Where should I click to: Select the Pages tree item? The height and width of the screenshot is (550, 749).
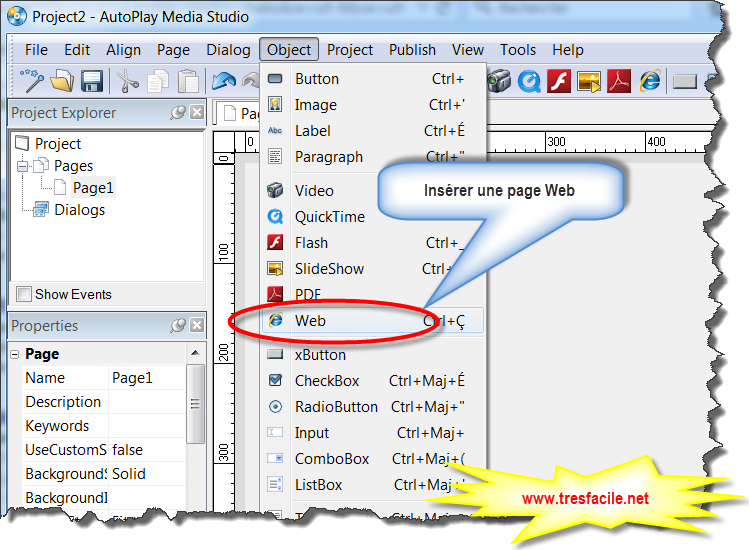[73, 166]
